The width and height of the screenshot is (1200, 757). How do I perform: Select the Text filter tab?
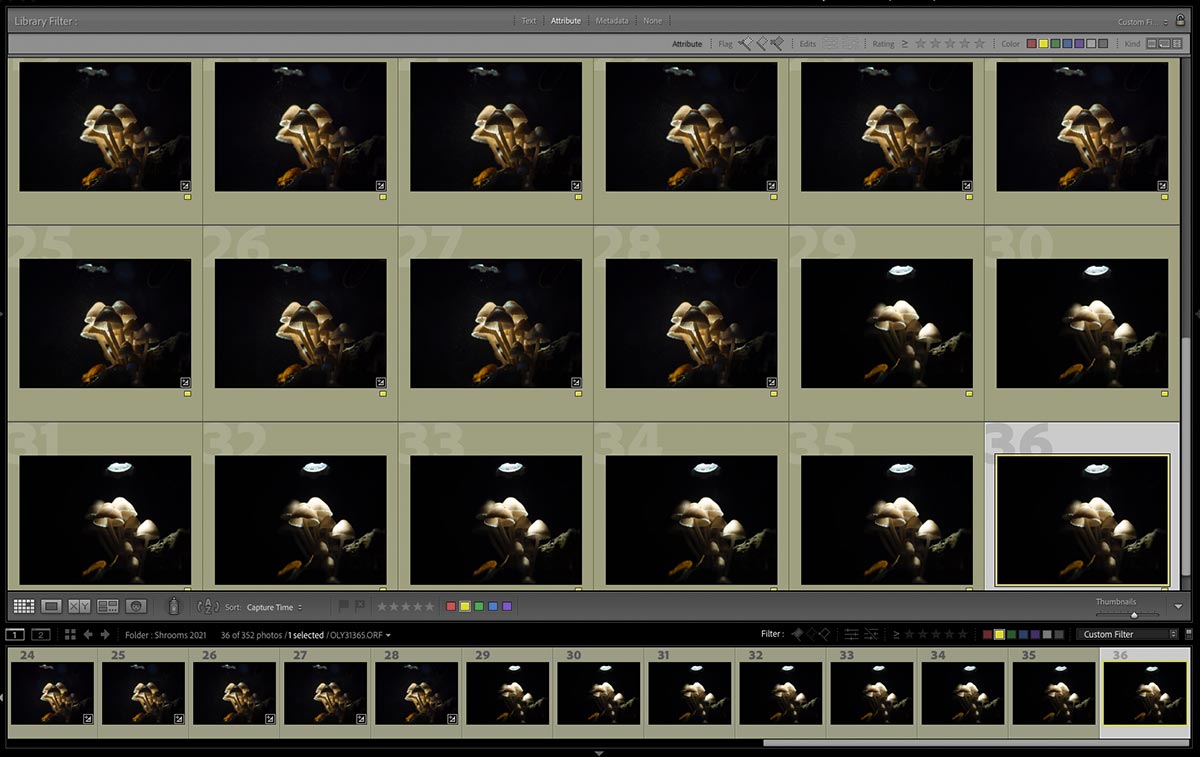tap(528, 20)
